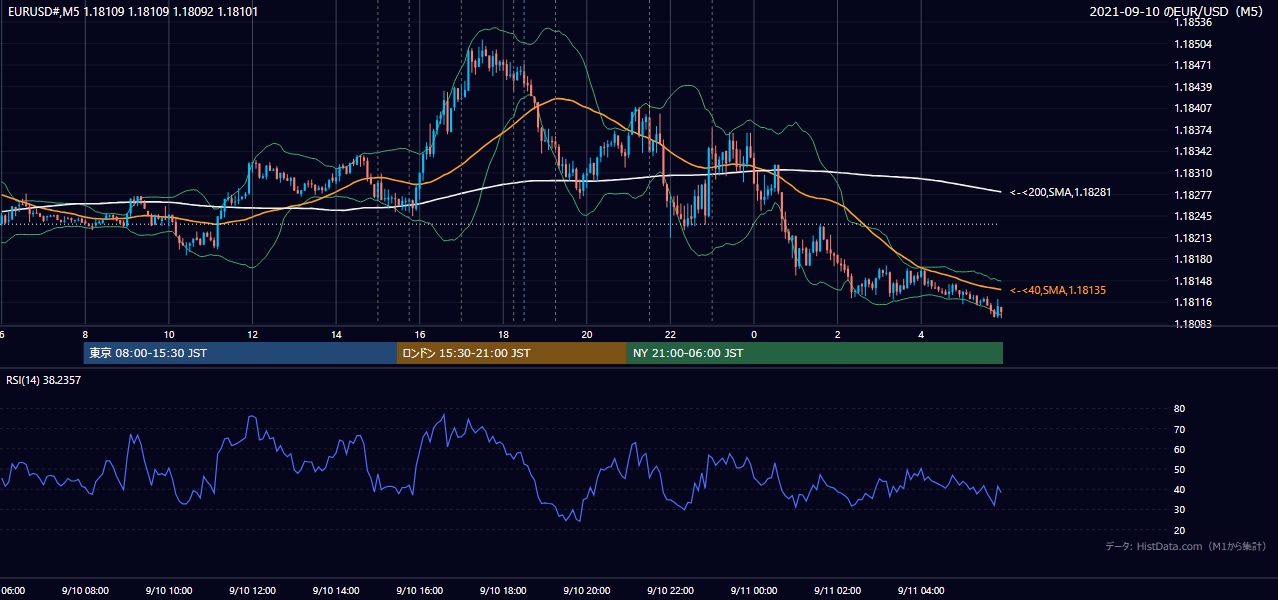The image size is (1278, 600).
Task: Click hour tick 2 on chart axis
Action: click(x=838, y=334)
